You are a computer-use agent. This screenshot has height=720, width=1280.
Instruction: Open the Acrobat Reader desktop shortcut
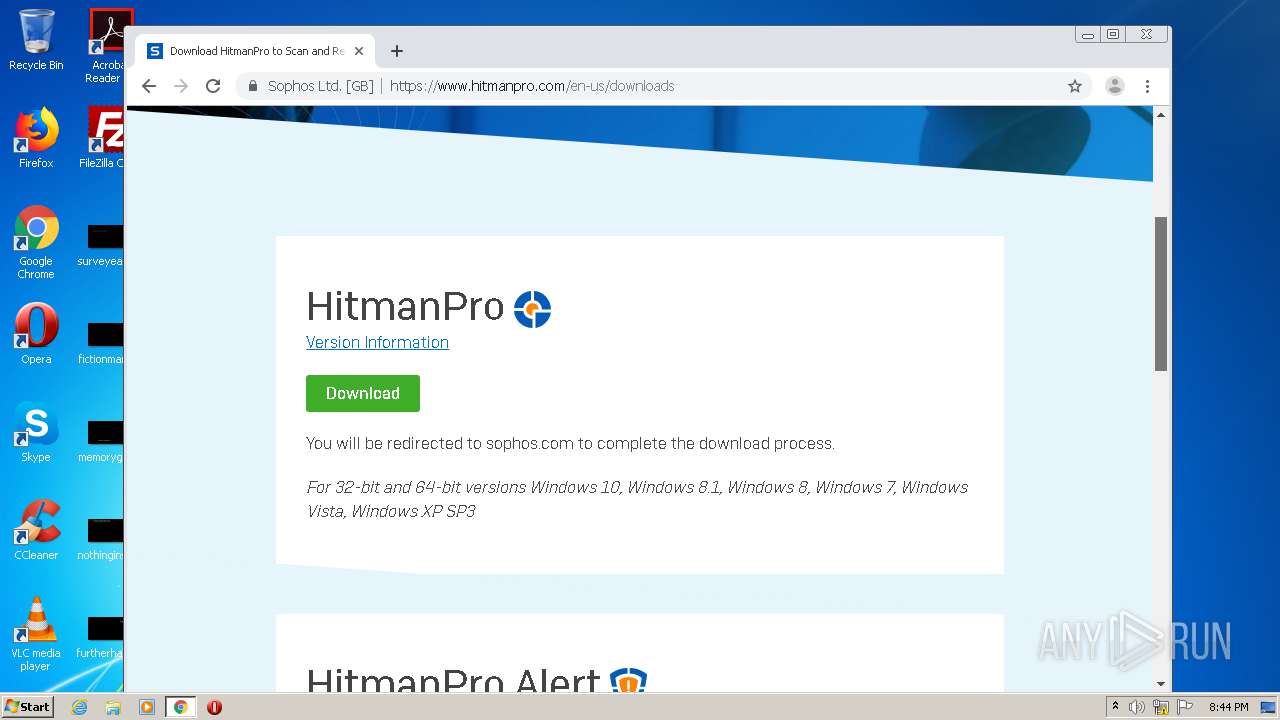105,46
